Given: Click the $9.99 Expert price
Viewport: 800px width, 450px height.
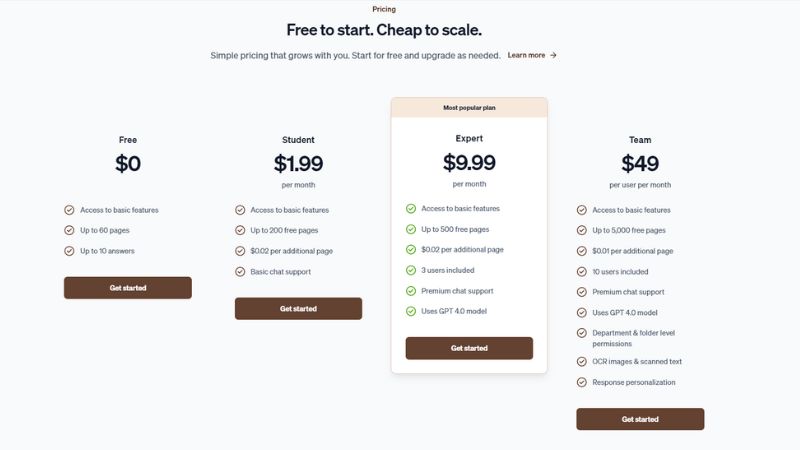Looking at the screenshot, I should coord(469,163).
